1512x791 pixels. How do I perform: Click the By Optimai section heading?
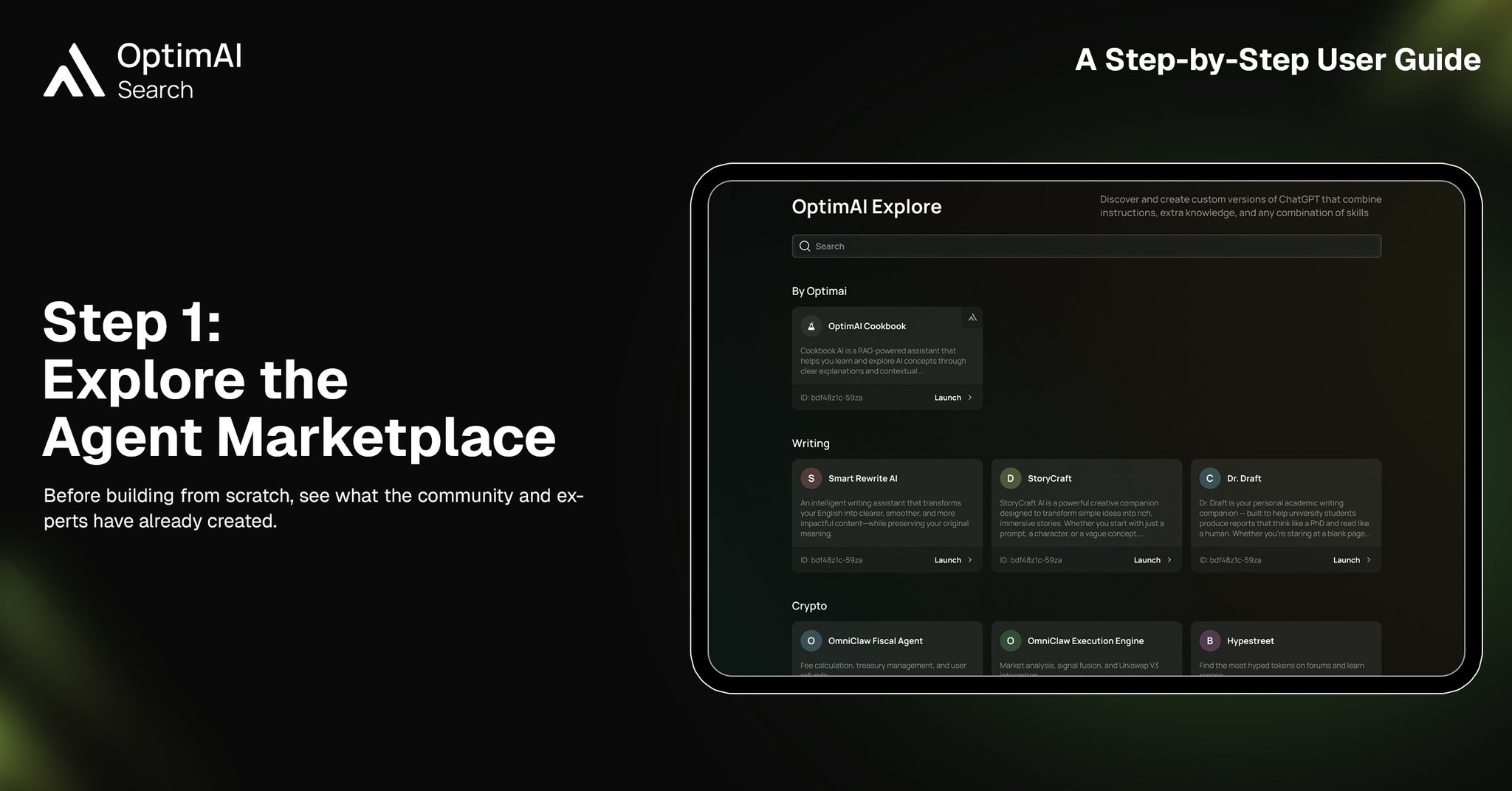[x=819, y=291]
